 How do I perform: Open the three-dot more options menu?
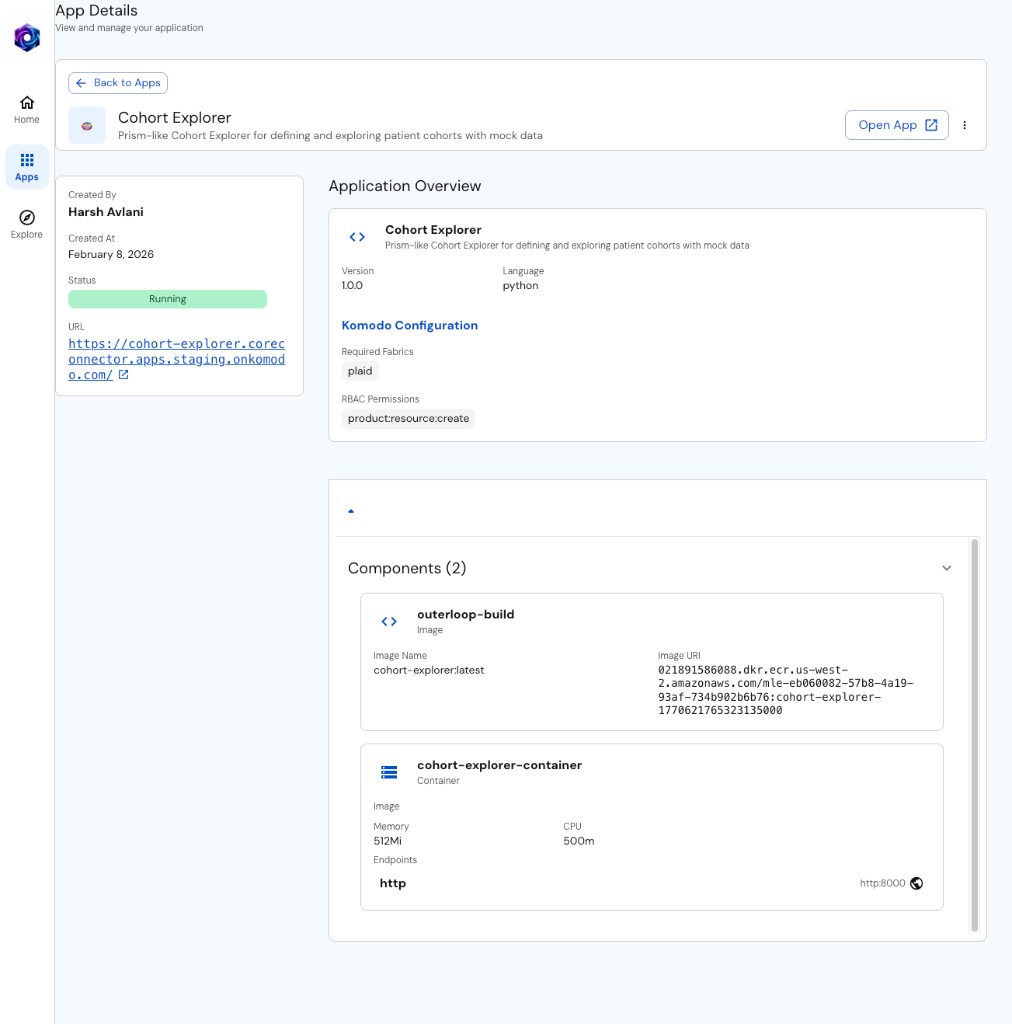click(x=964, y=125)
